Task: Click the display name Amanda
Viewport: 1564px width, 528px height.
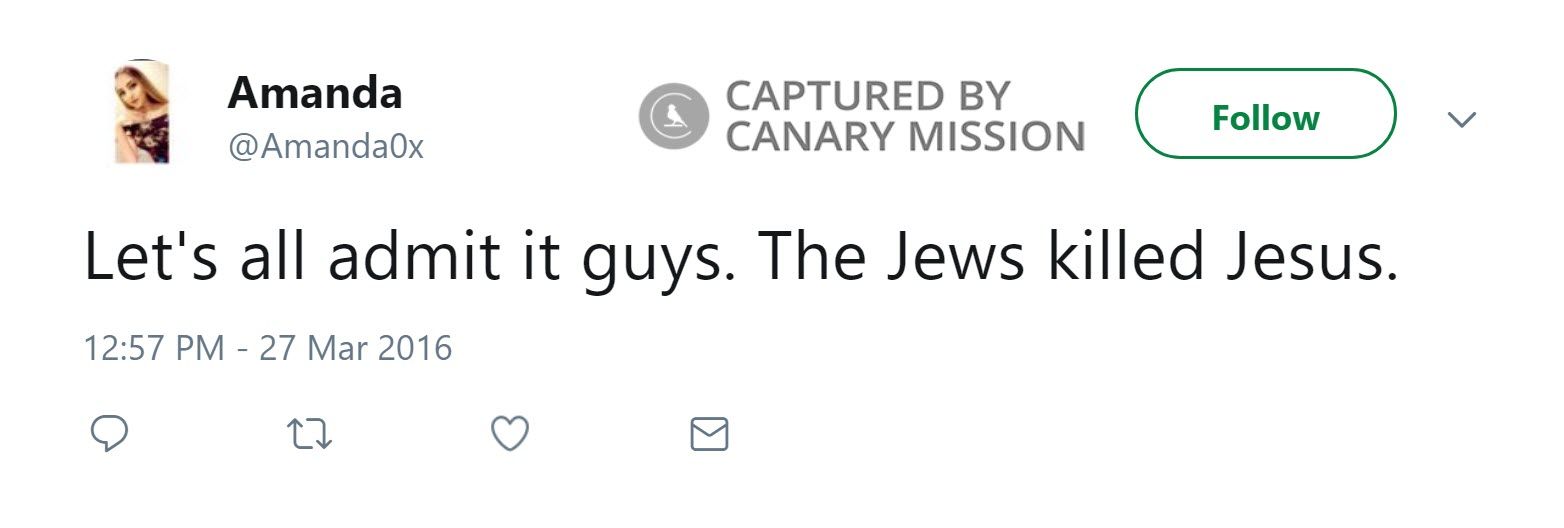Action: click(x=315, y=93)
